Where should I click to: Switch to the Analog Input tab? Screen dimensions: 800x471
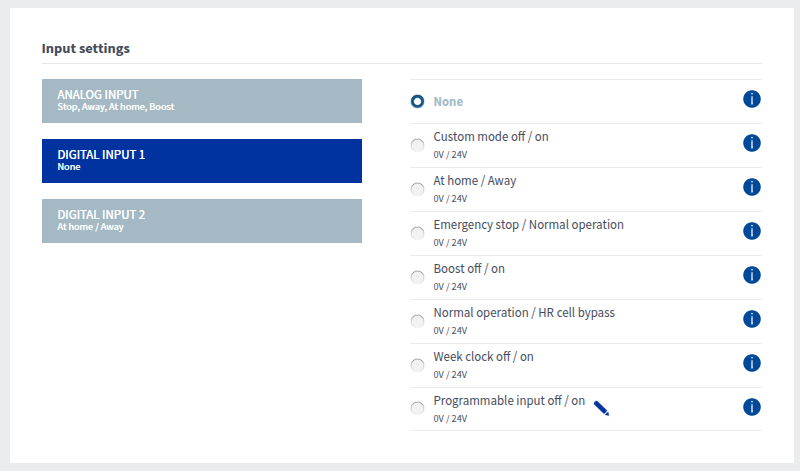click(201, 100)
